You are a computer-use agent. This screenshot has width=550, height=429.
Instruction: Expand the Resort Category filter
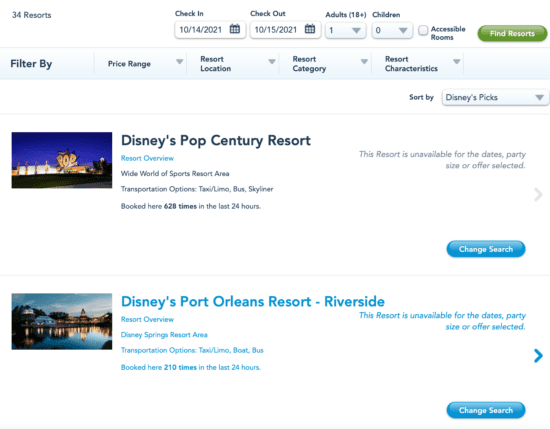(x=325, y=63)
